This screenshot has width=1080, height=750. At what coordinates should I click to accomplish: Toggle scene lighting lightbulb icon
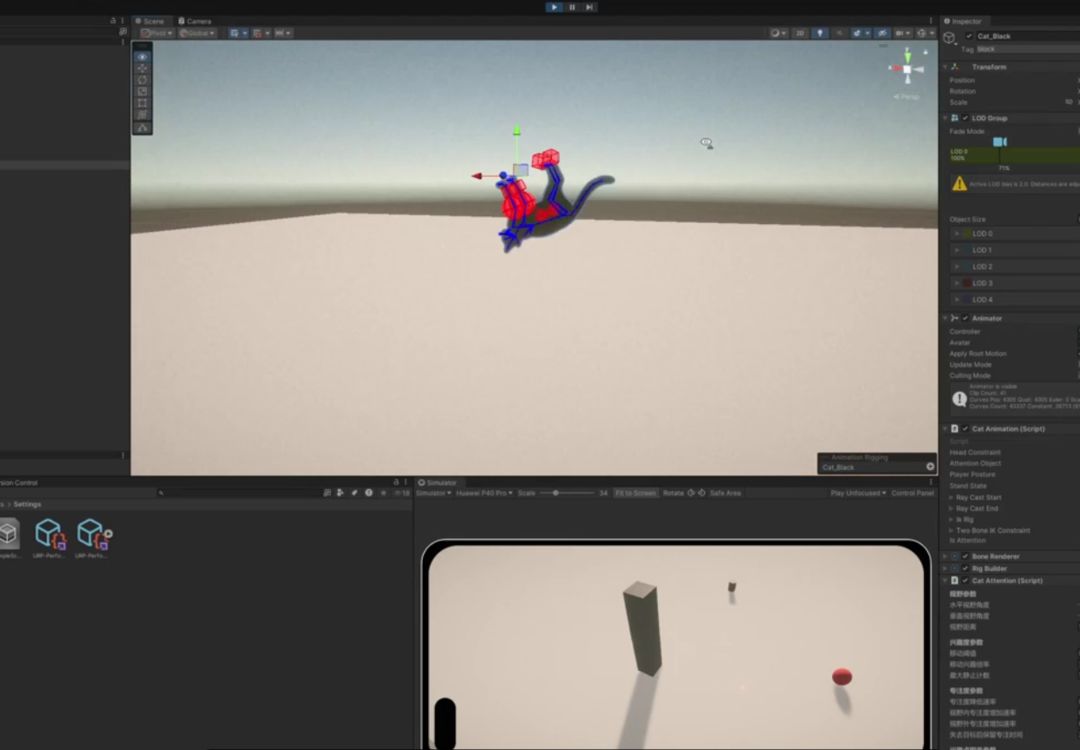tap(820, 33)
